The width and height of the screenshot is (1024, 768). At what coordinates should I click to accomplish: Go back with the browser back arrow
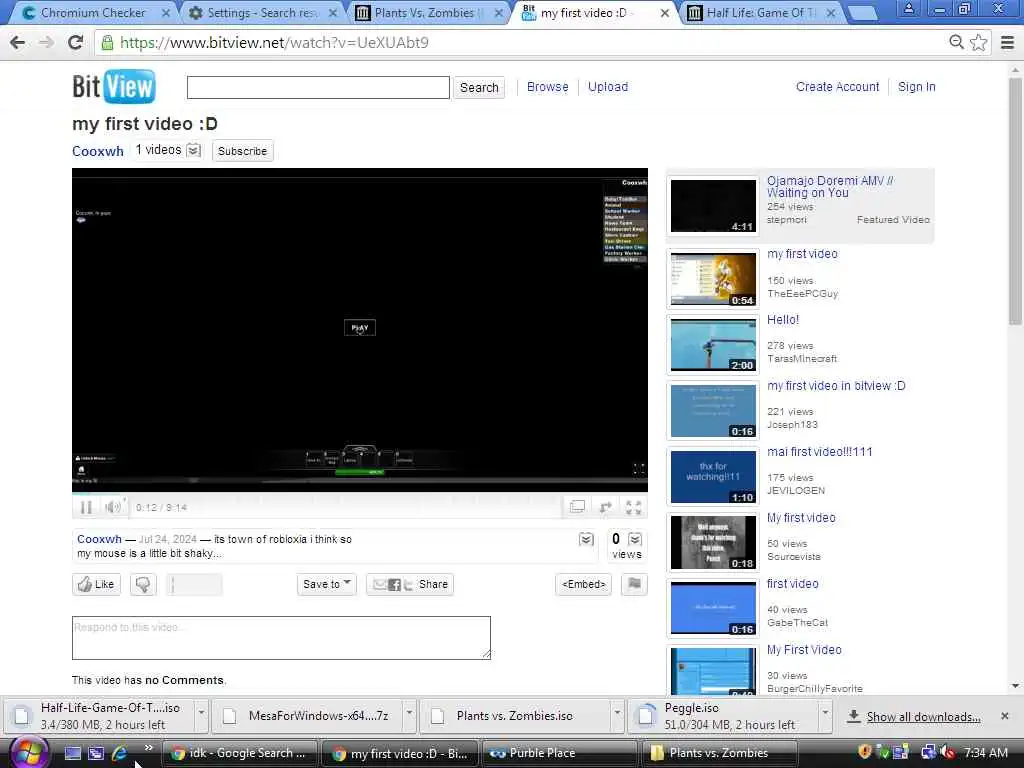[18, 42]
